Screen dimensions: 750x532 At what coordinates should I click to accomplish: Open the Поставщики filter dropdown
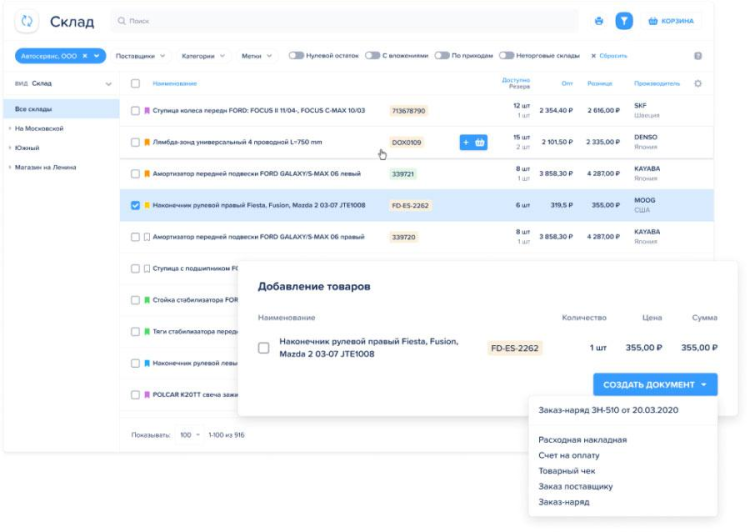140,56
